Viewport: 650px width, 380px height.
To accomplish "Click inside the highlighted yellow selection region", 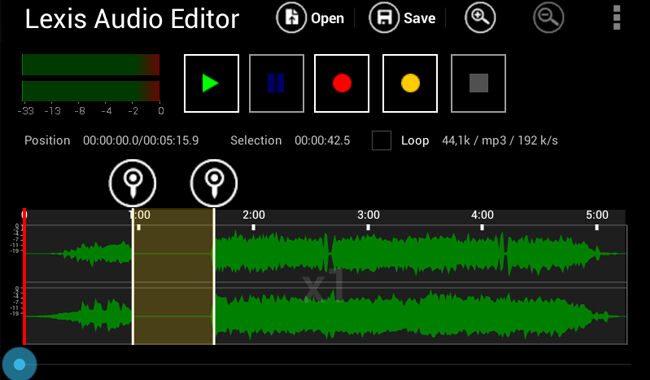I will [x=173, y=276].
